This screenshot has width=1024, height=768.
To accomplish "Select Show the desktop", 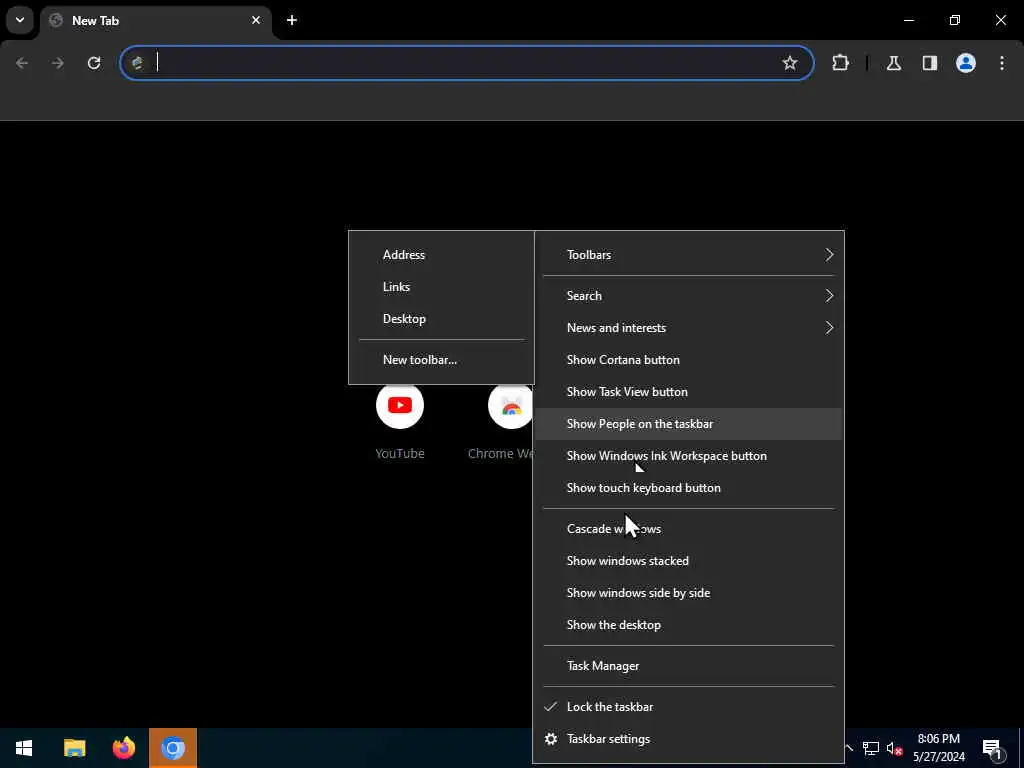I will [x=689, y=625].
